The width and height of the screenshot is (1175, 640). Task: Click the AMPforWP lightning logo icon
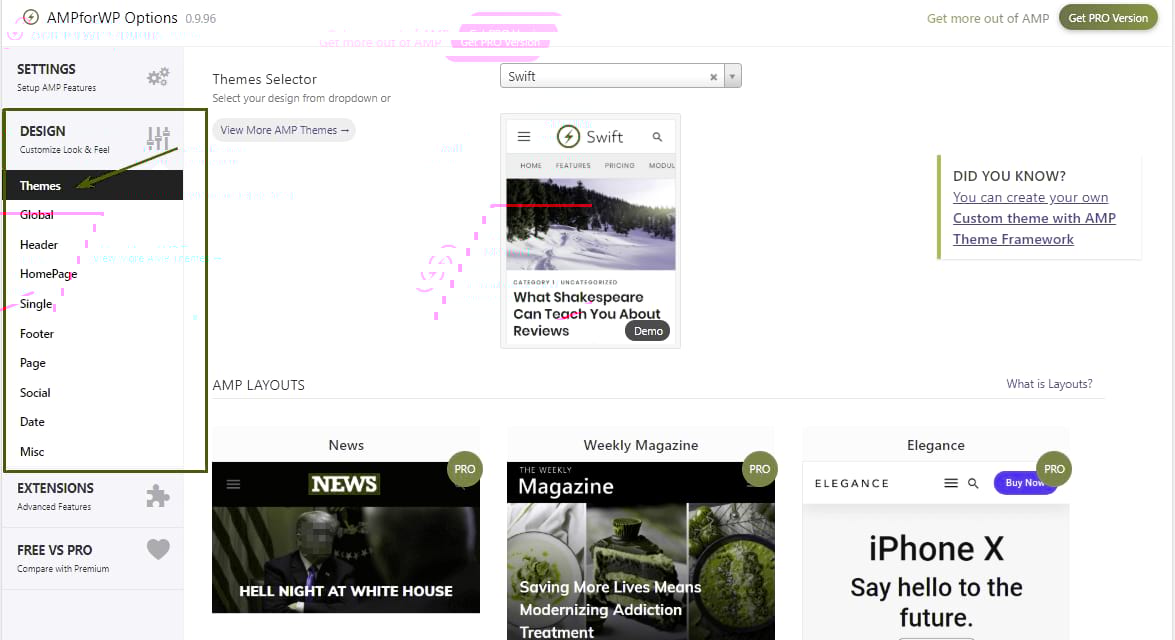click(x=31, y=17)
